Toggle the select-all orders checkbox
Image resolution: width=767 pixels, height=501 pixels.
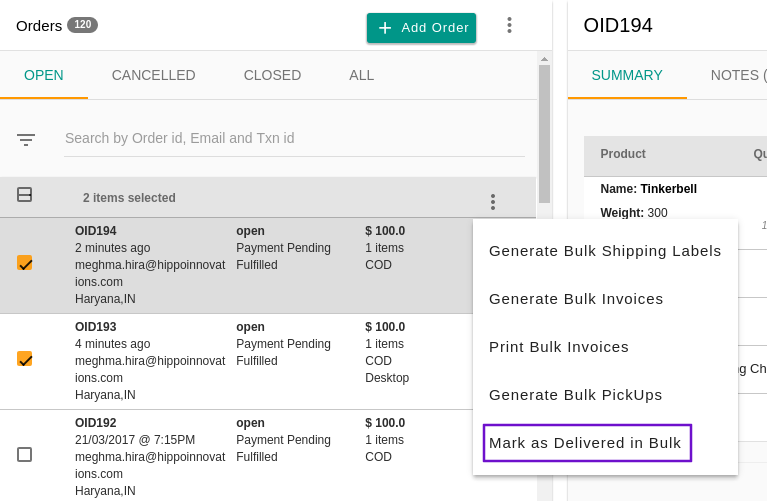[x=24, y=195]
